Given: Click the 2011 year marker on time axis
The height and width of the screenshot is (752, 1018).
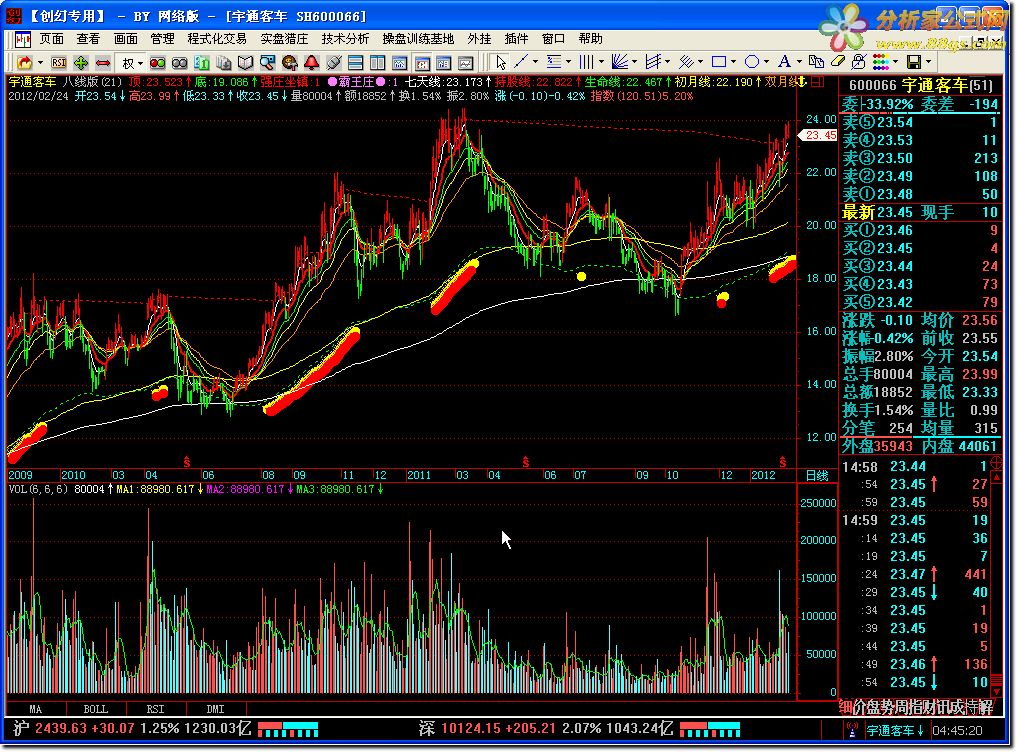Looking at the screenshot, I should (x=419, y=475).
